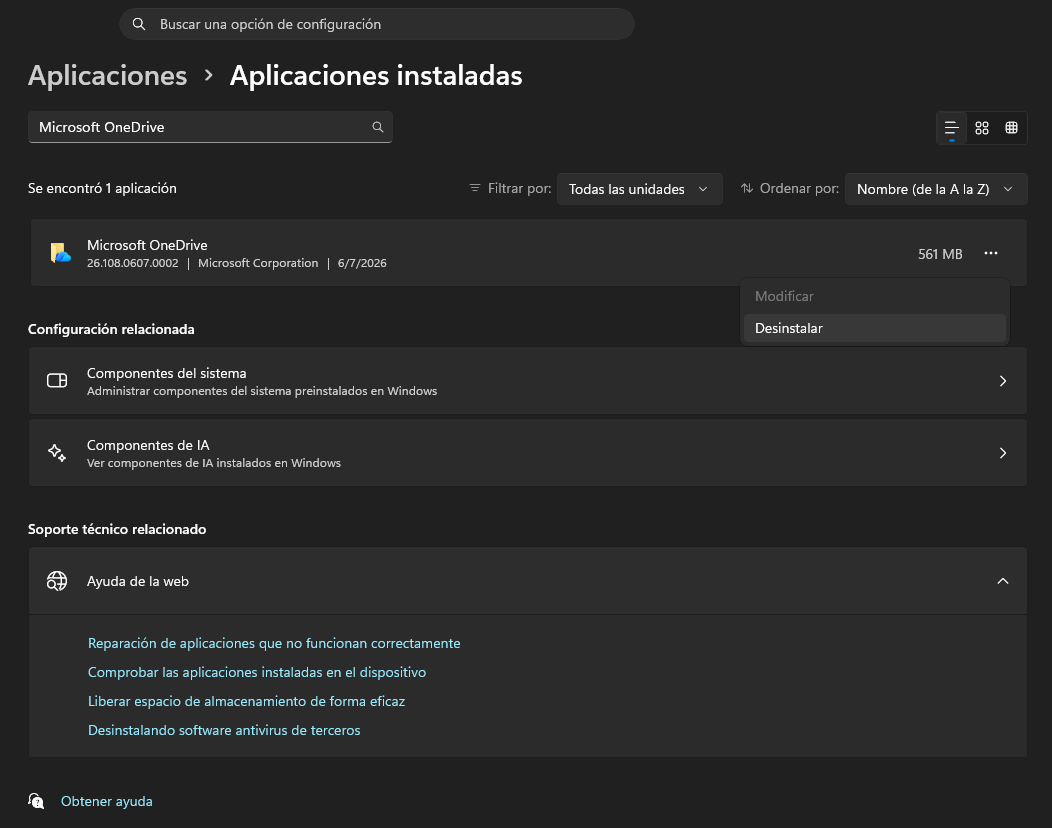Viewport: 1052px width, 828px height.
Task: Click the 561 MB size value
Action: click(x=940, y=254)
